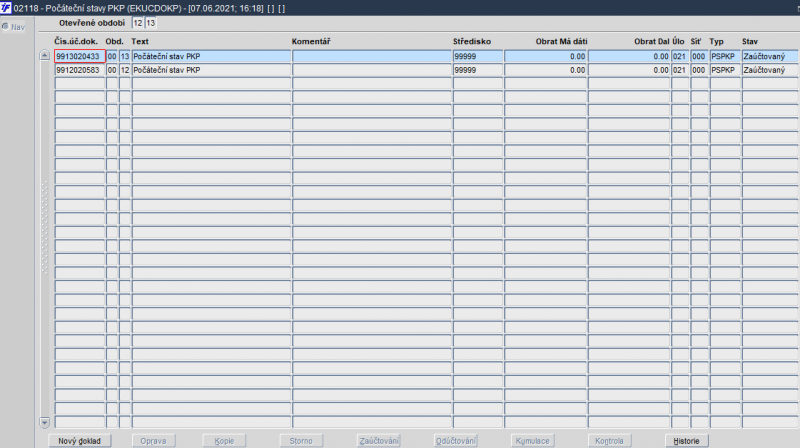800x448 pixels.
Task: Click Typ PSPKP in row 9913020433
Action: pyautogui.click(x=725, y=56)
